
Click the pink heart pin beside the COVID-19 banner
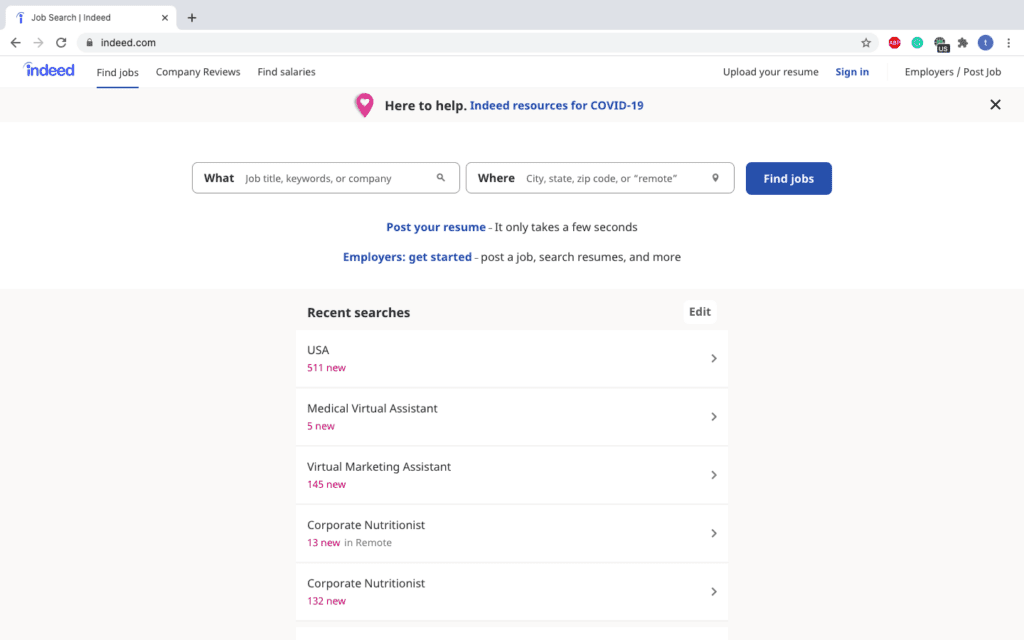[364, 104]
